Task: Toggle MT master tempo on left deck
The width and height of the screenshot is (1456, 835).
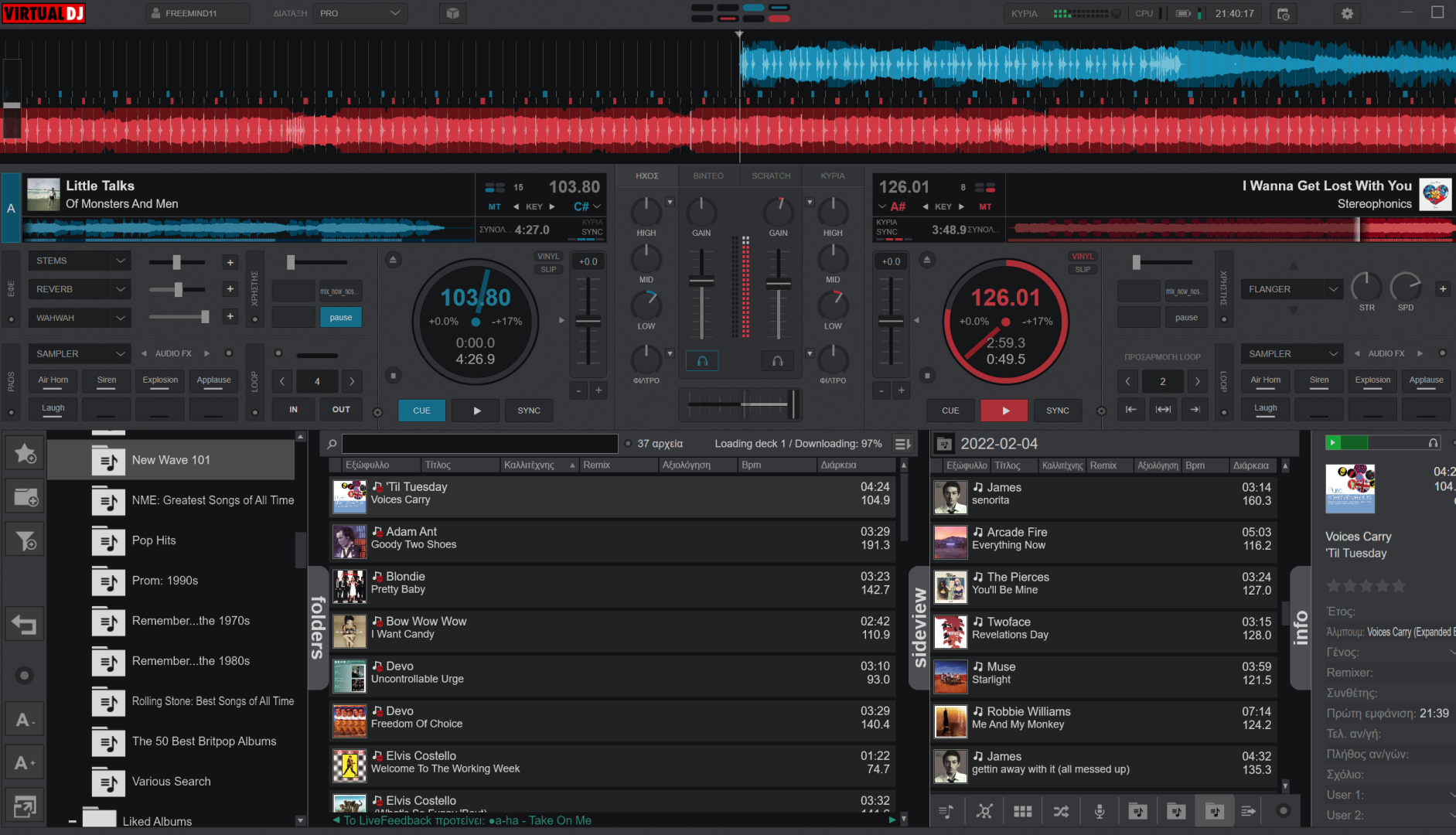Action: click(495, 206)
